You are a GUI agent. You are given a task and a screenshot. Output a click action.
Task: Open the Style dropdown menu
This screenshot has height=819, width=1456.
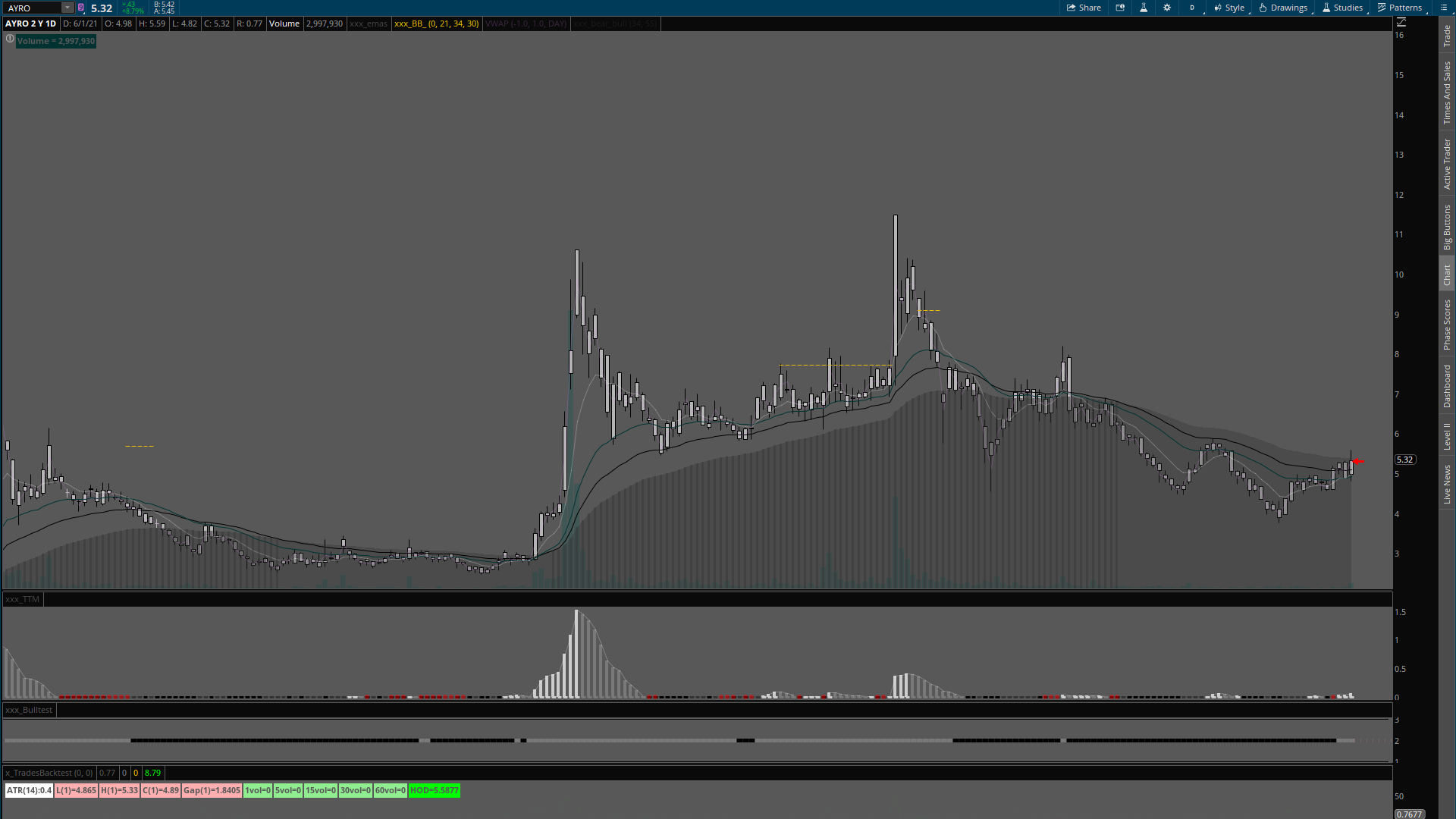click(x=1229, y=8)
